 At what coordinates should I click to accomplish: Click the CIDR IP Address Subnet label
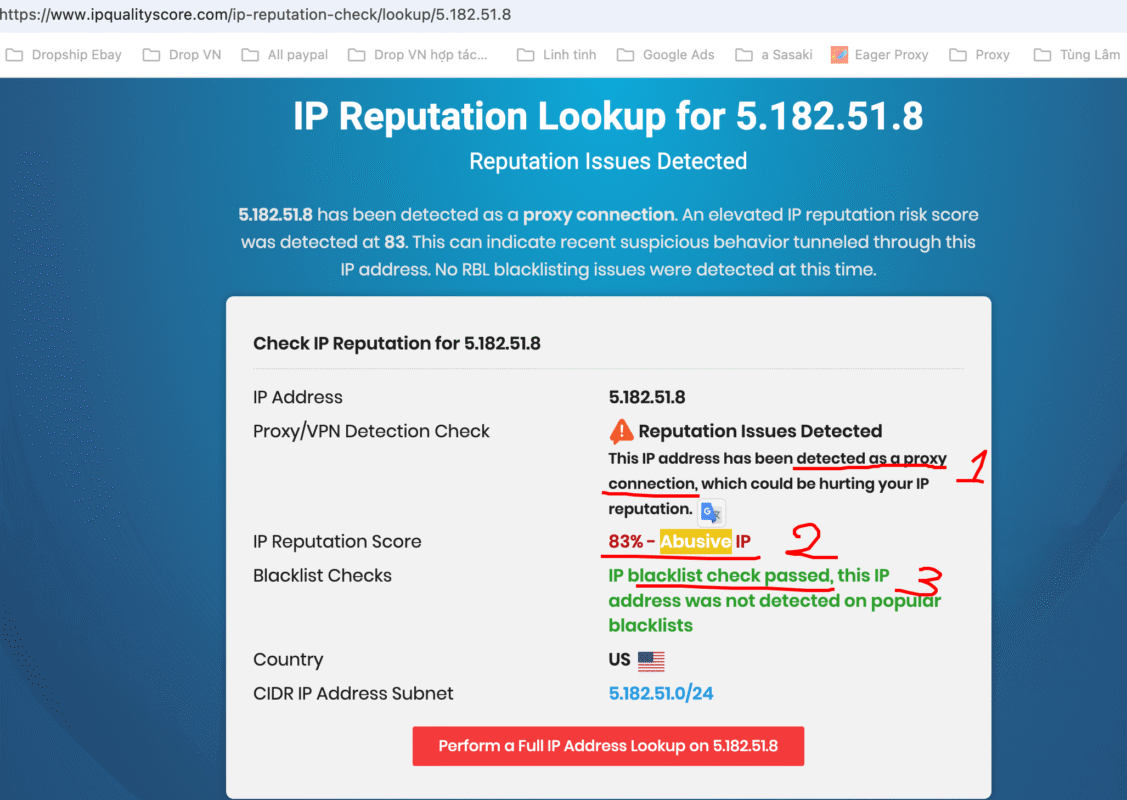[x=353, y=694]
